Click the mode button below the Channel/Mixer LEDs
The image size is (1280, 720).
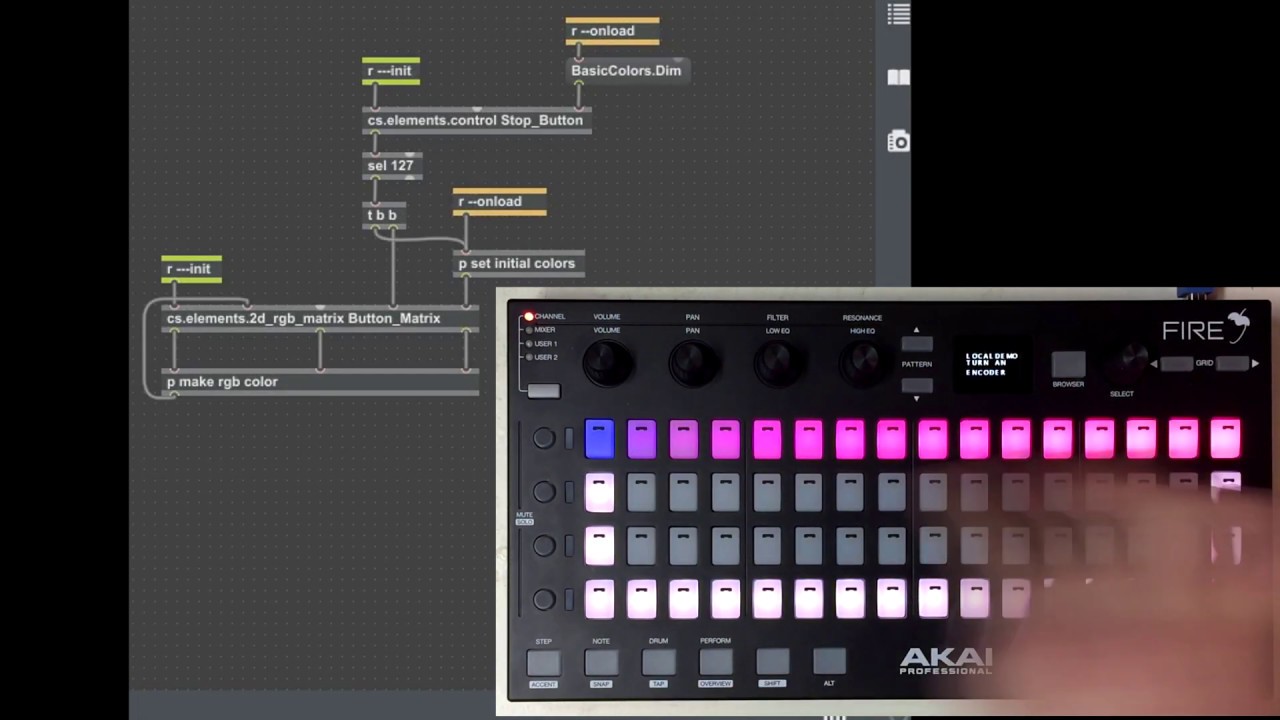click(x=544, y=391)
